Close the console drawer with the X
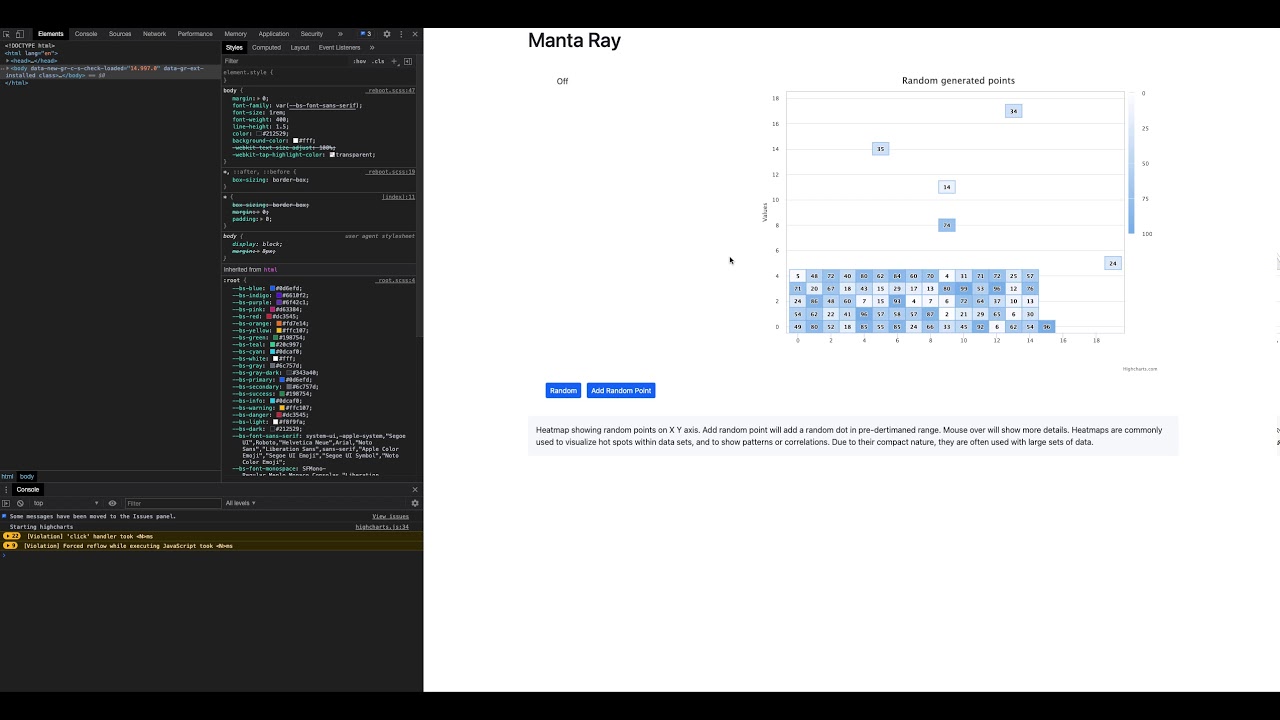Viewport: 1280px width, 720px height. pyautogui.click(x=415, y=490)
